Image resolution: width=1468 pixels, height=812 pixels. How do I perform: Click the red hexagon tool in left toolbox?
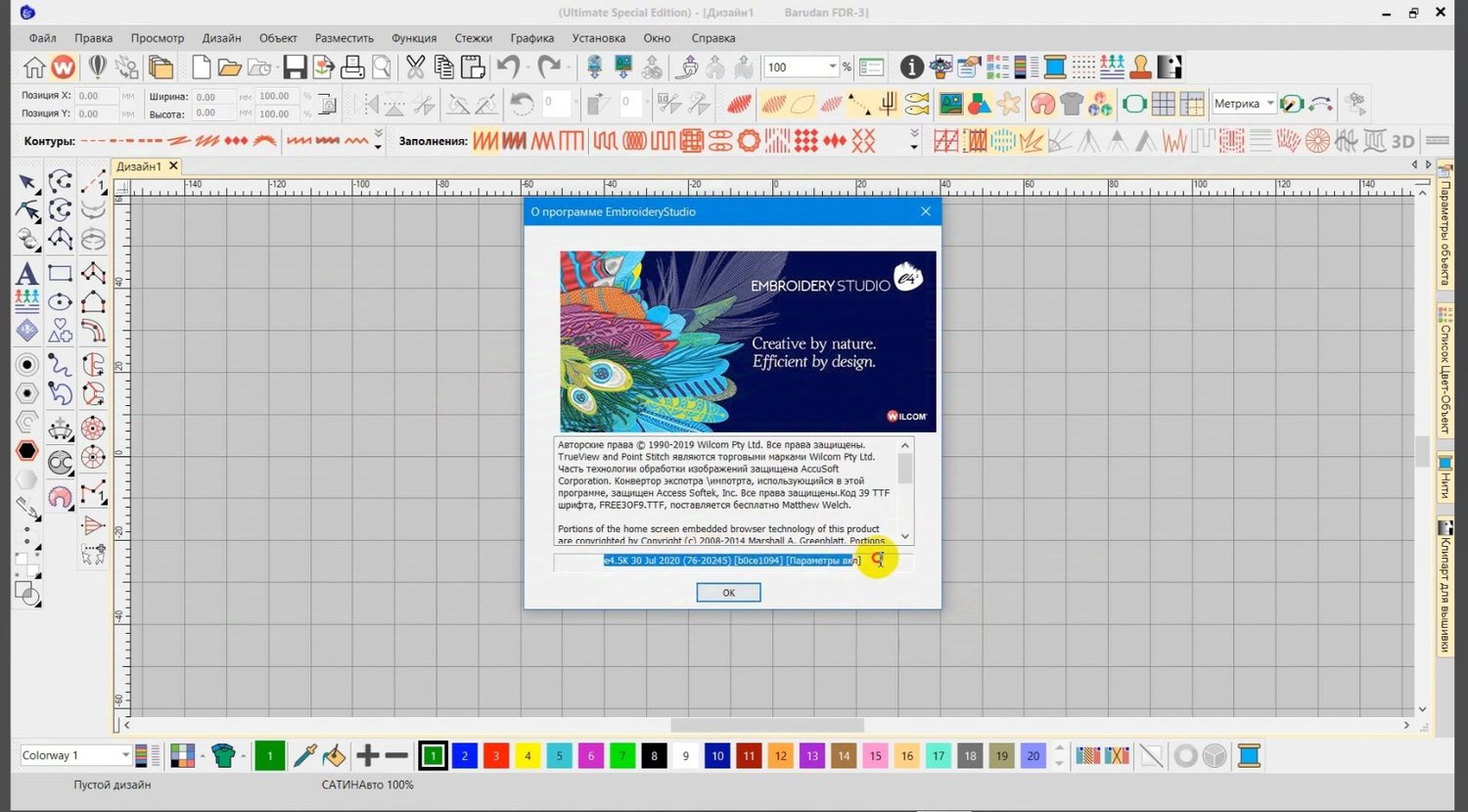tap(27, 450)
